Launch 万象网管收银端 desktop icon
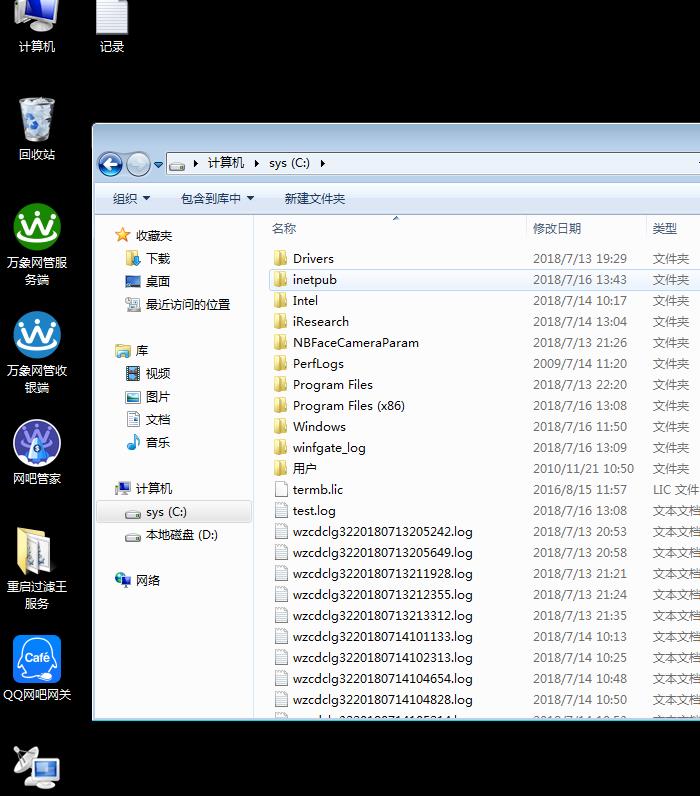 click(x=37, y=353)
